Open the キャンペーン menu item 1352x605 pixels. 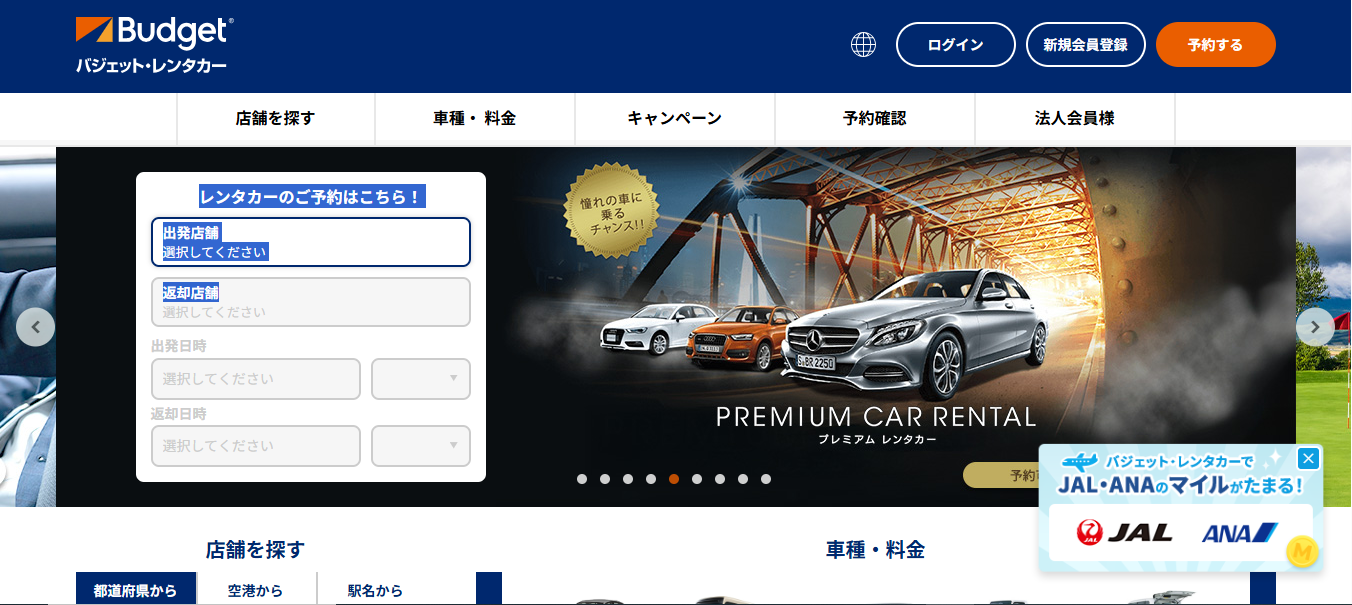tap(675, 118)
